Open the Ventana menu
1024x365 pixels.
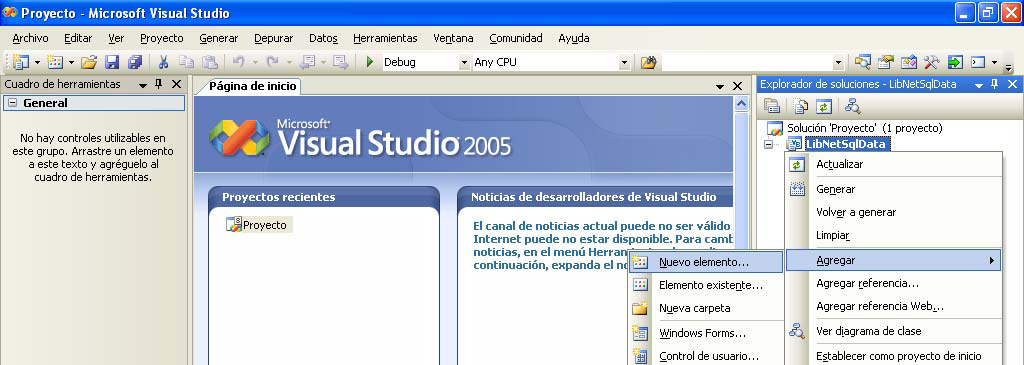click(453, 38)
